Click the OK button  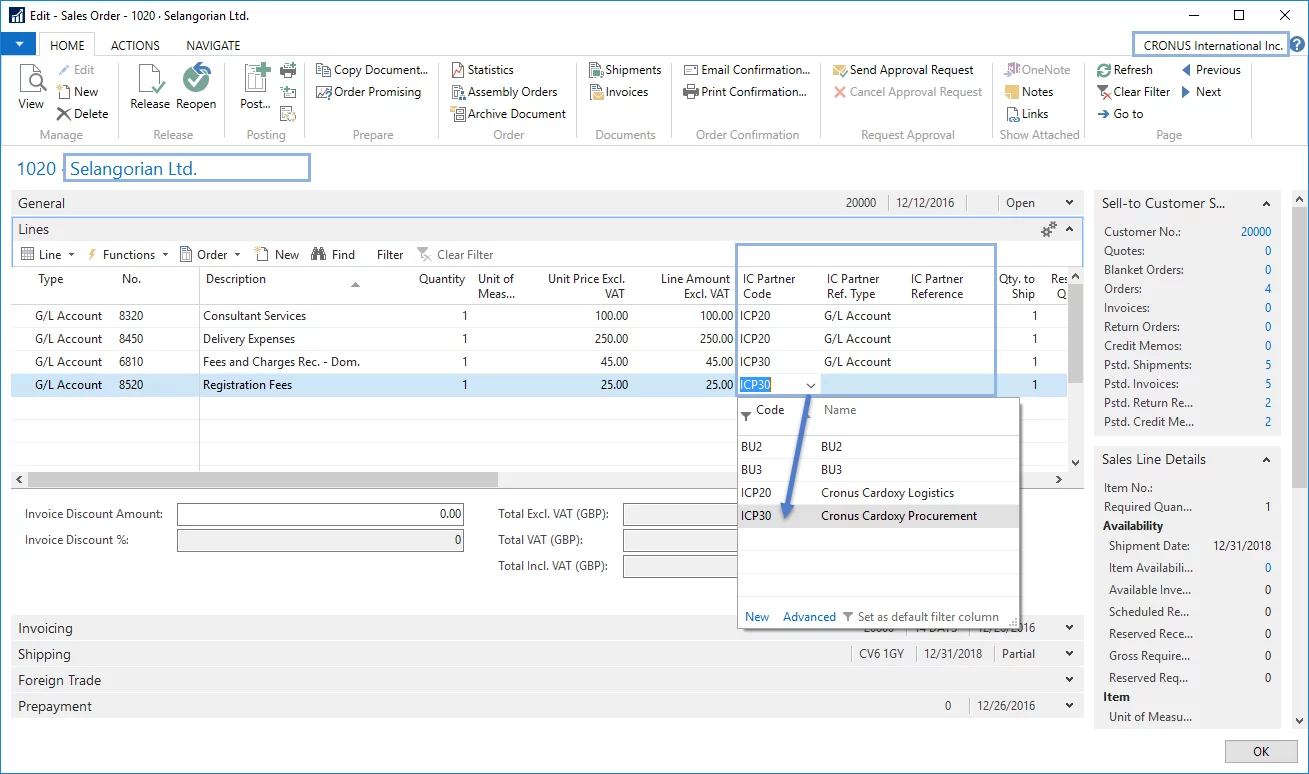[x=1260, y=751]
